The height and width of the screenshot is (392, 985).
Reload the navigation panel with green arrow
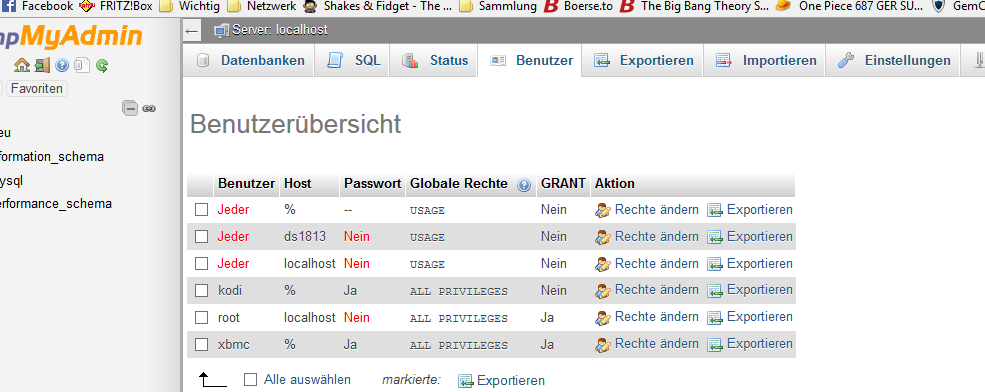coord(102,65)
